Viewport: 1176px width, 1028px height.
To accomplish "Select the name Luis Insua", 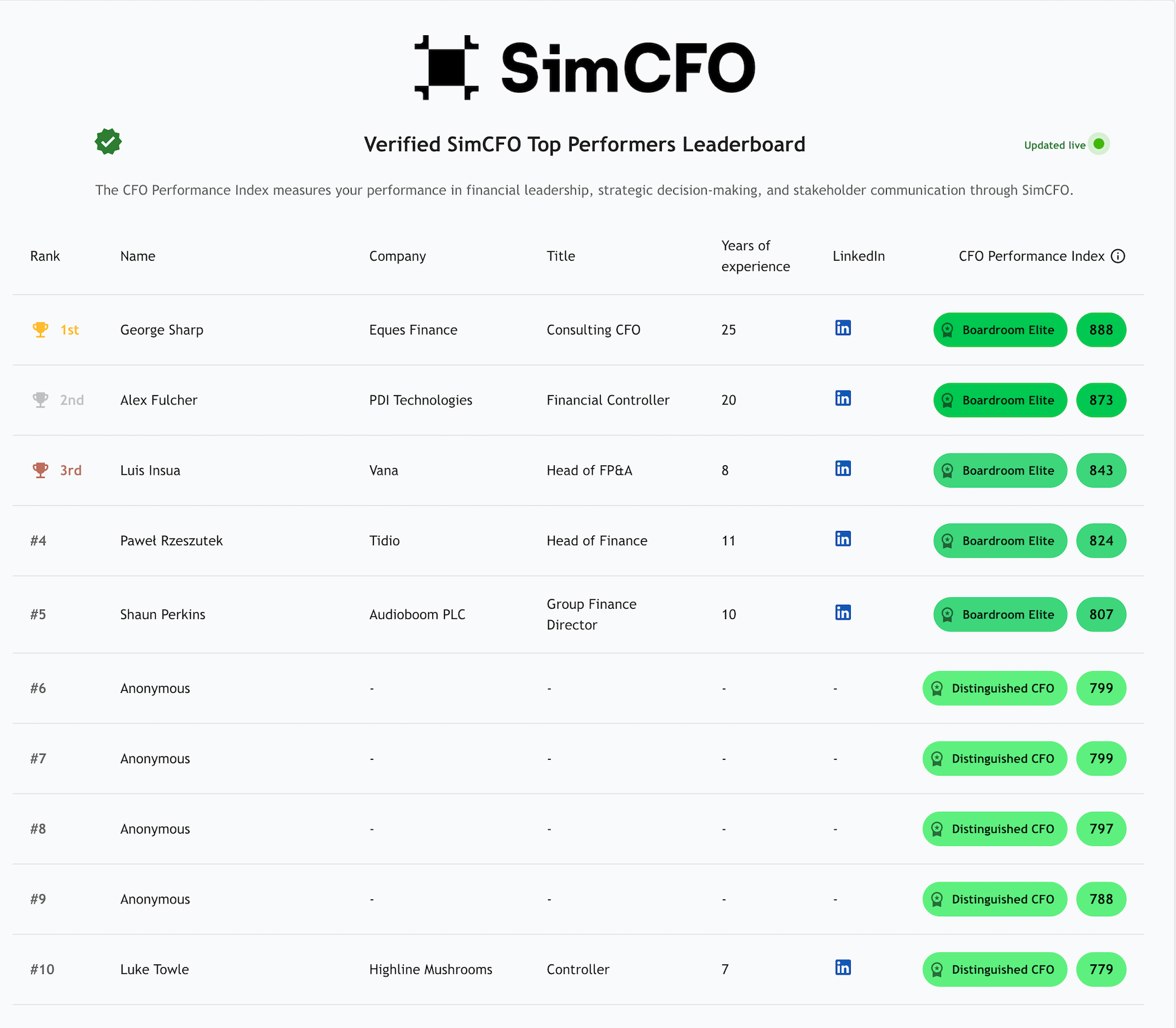I will point(150,471).
